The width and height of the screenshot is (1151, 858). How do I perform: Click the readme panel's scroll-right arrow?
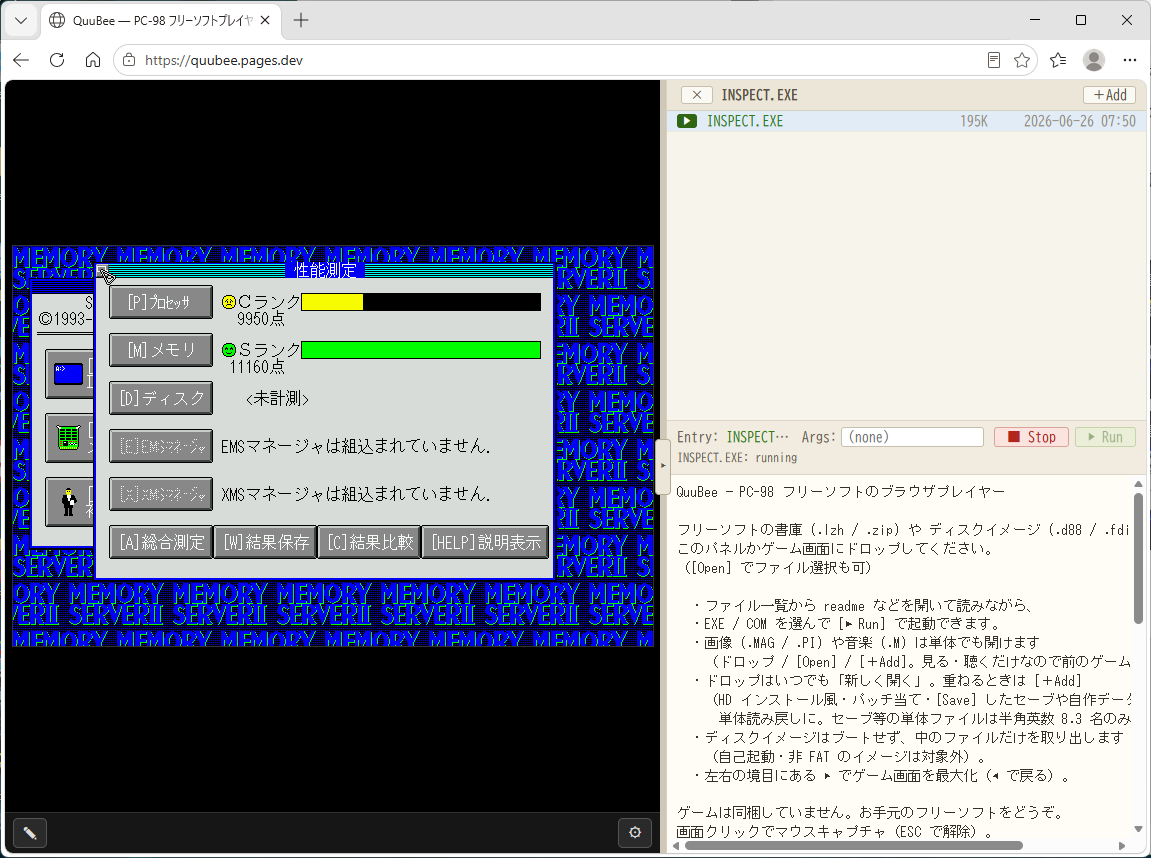pyautogui.click(x=1122, y=846)
